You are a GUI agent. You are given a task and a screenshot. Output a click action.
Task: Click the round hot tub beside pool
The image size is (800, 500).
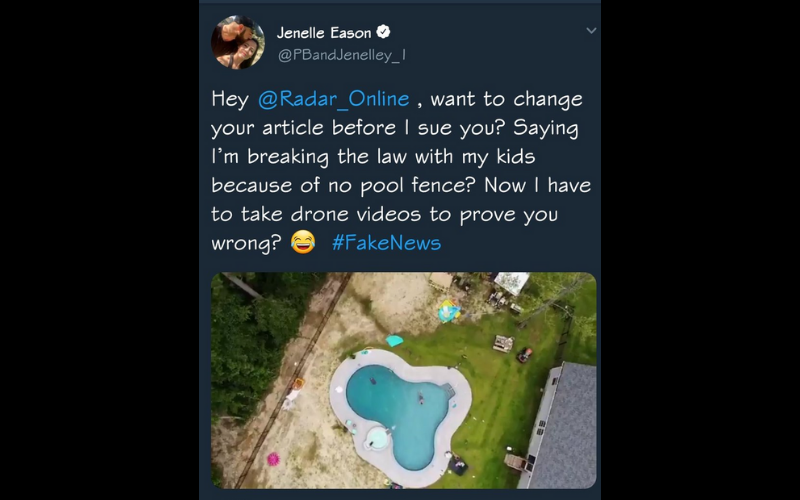click(x=377, y=438)
